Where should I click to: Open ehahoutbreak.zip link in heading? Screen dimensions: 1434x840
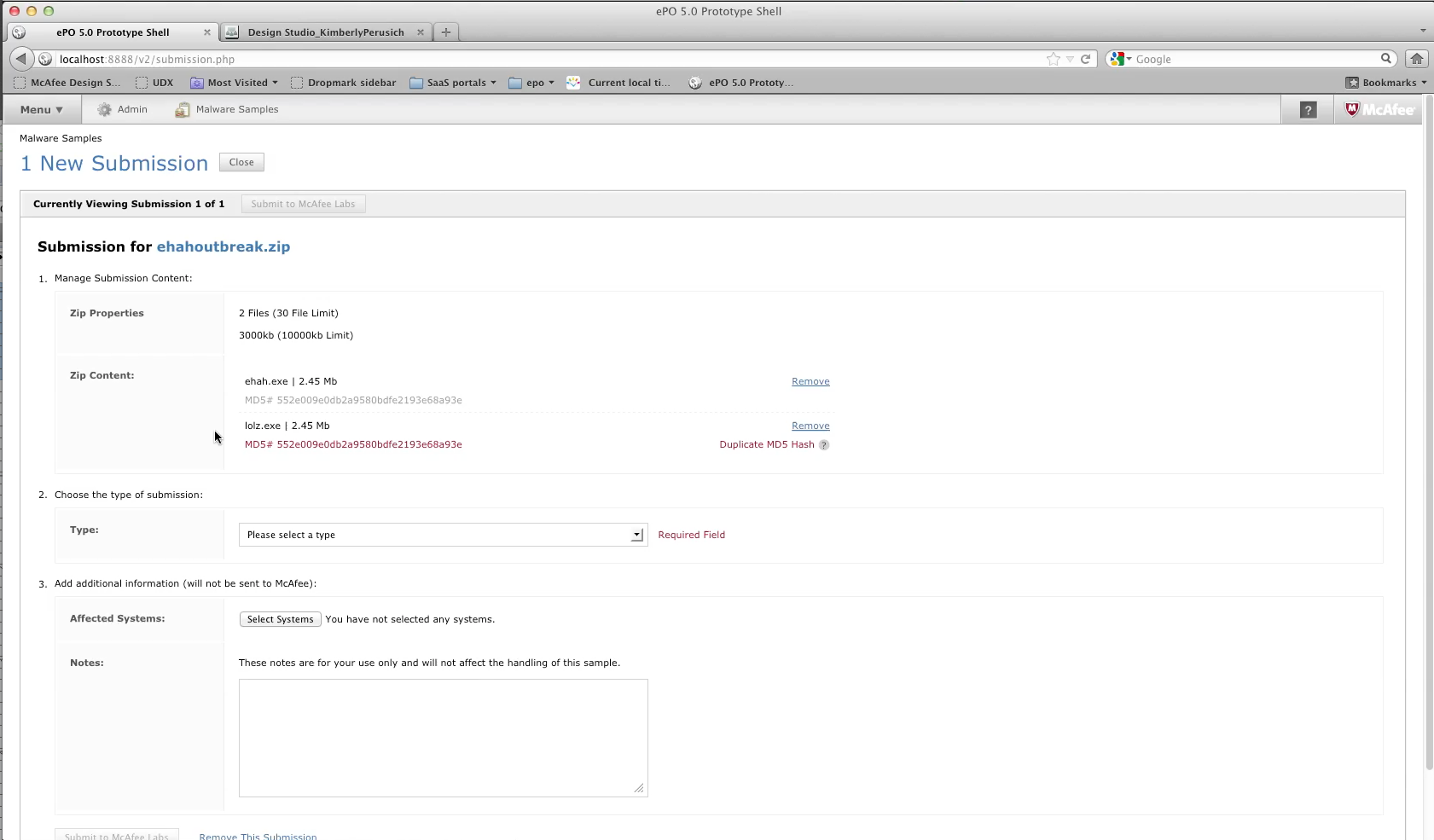coord(224,246)
